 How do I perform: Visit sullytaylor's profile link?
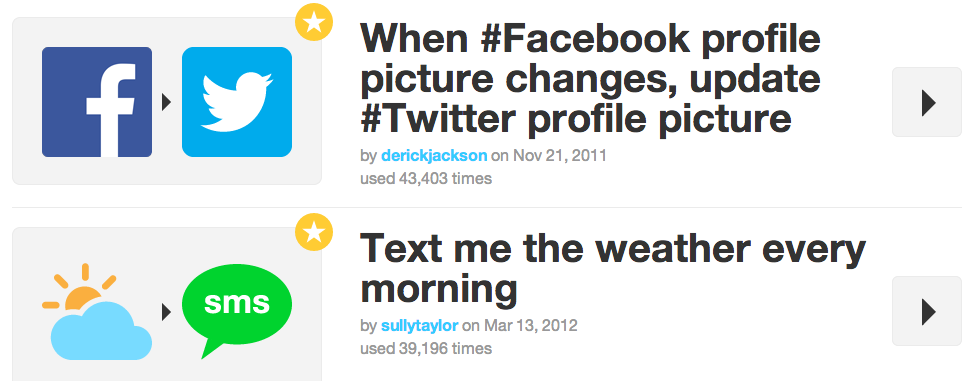coord(420,325)
